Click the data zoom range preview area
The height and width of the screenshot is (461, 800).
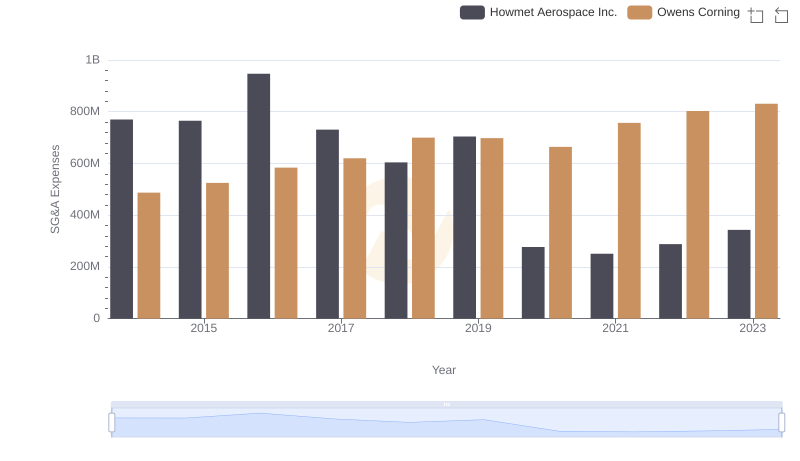[x=446, y=423]
